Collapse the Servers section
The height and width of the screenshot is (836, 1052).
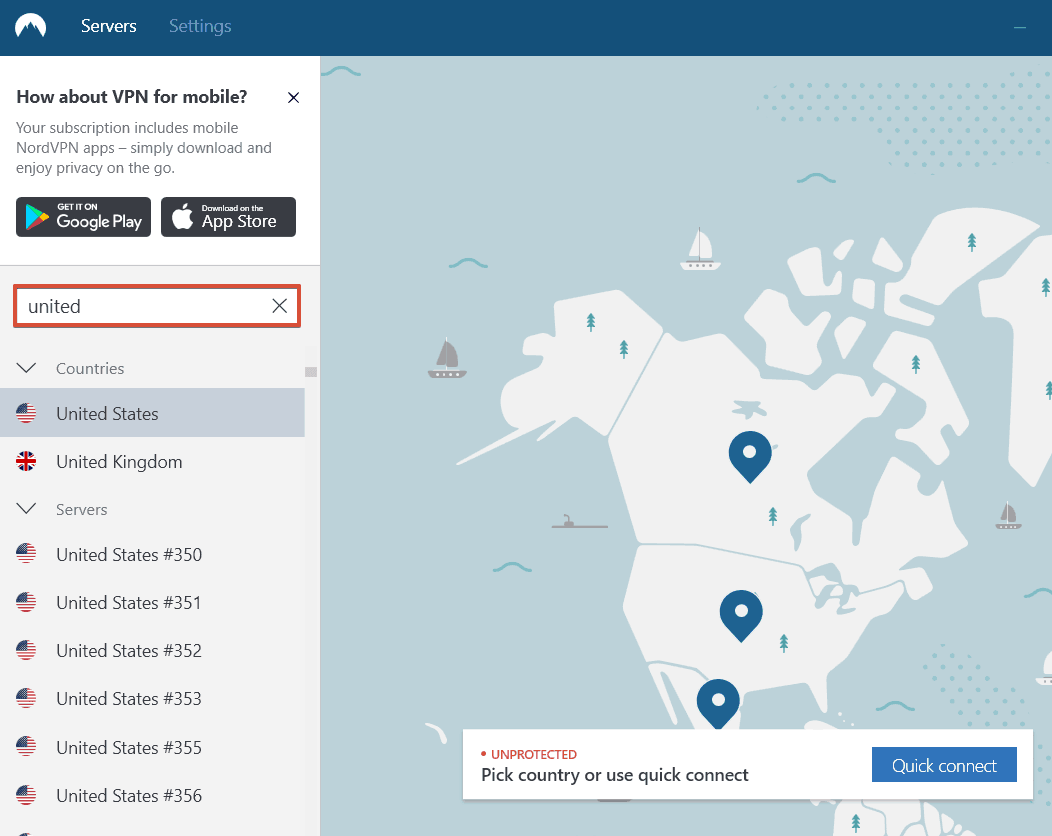(x=26, y=509)
